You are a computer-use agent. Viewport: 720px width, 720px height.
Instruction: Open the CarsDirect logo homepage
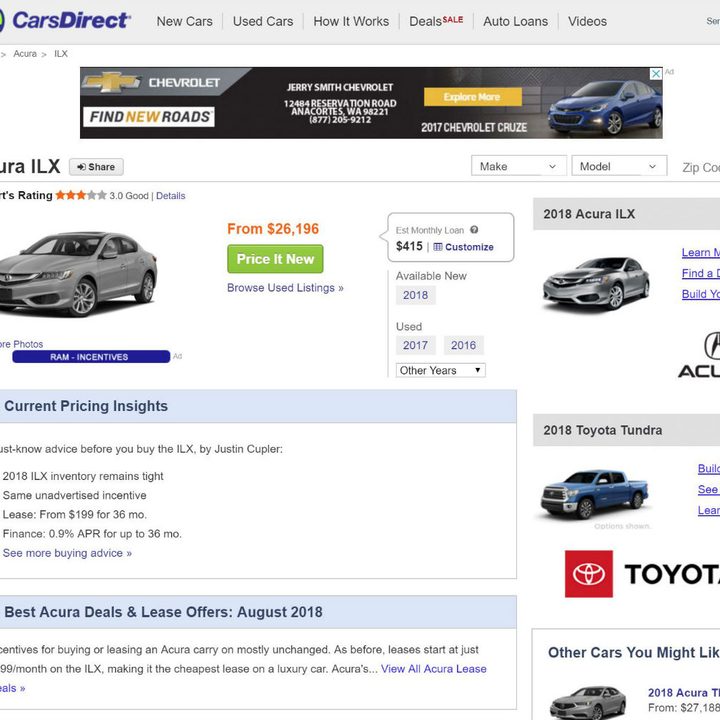click(64, 21)
